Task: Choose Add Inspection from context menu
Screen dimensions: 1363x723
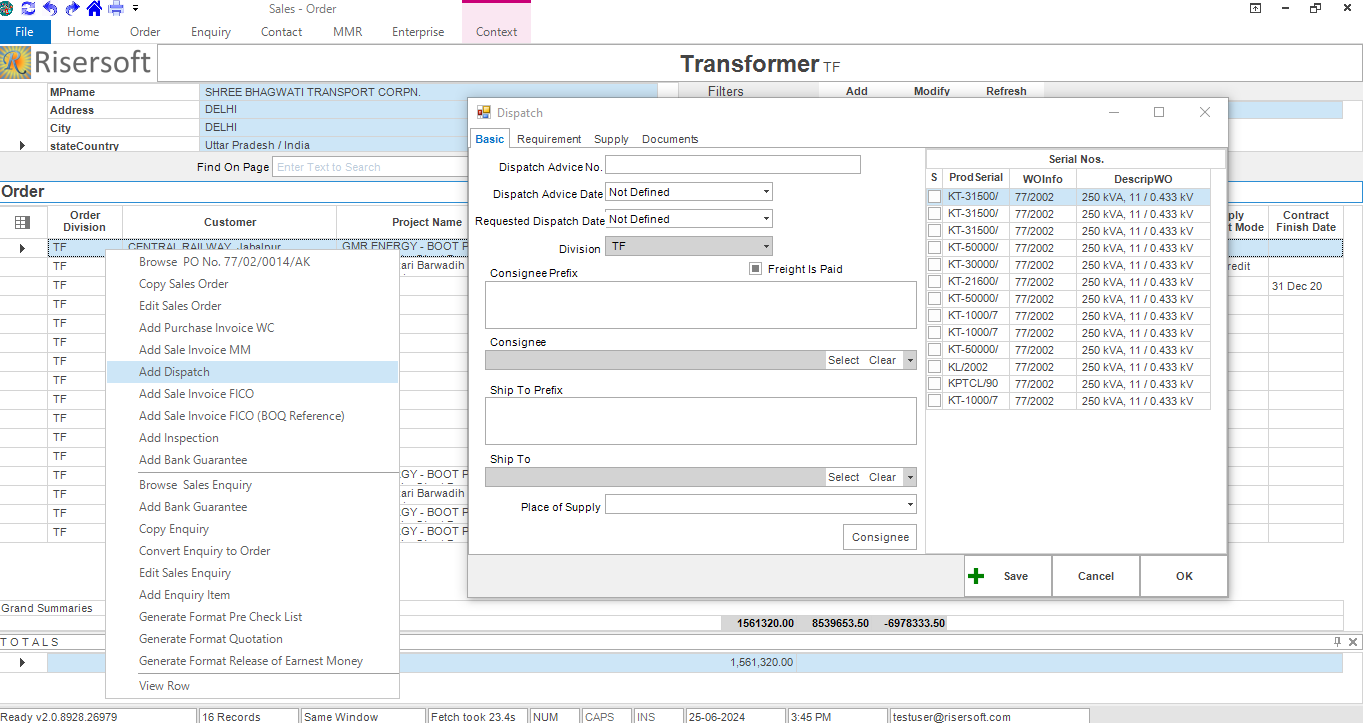Action: [252, 438]
